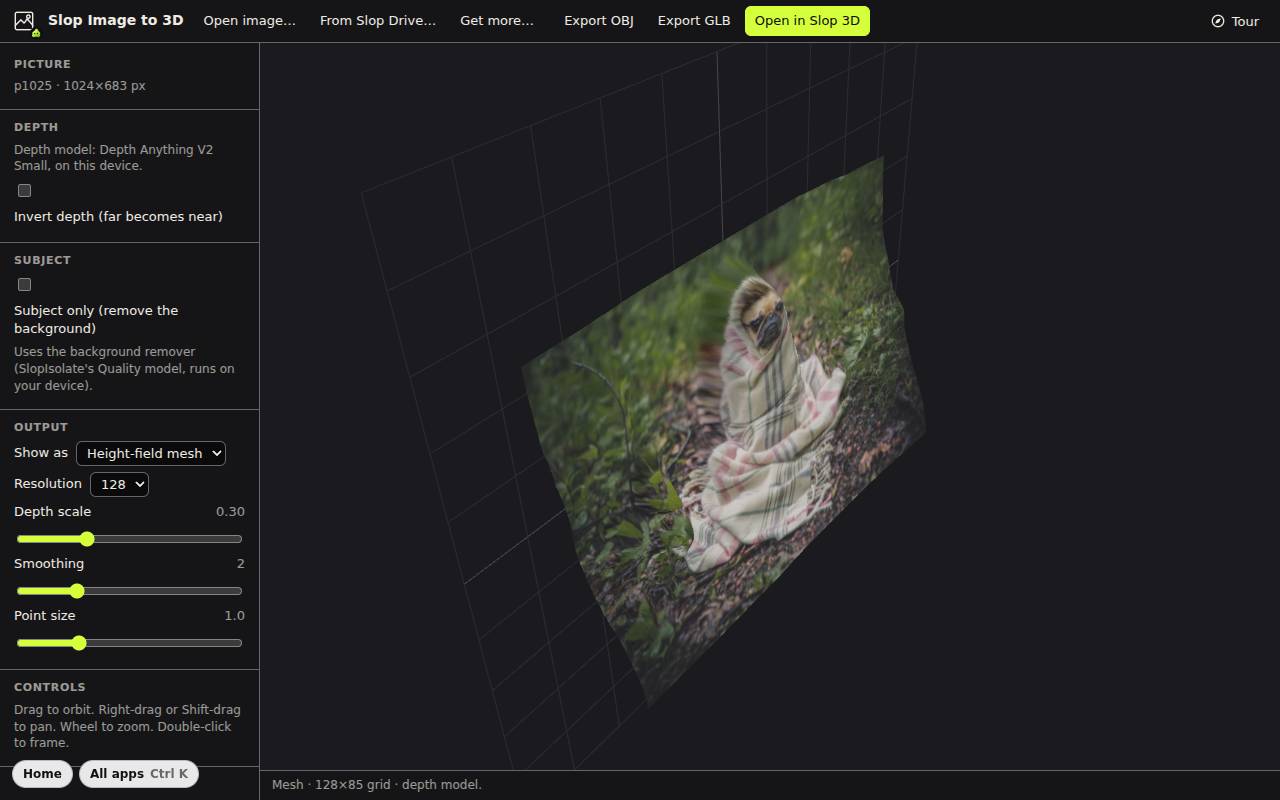This screenshot has height=800, width=1280.
Task: Click the Slop Image to 3D logo icon
Action: (25, 21)
